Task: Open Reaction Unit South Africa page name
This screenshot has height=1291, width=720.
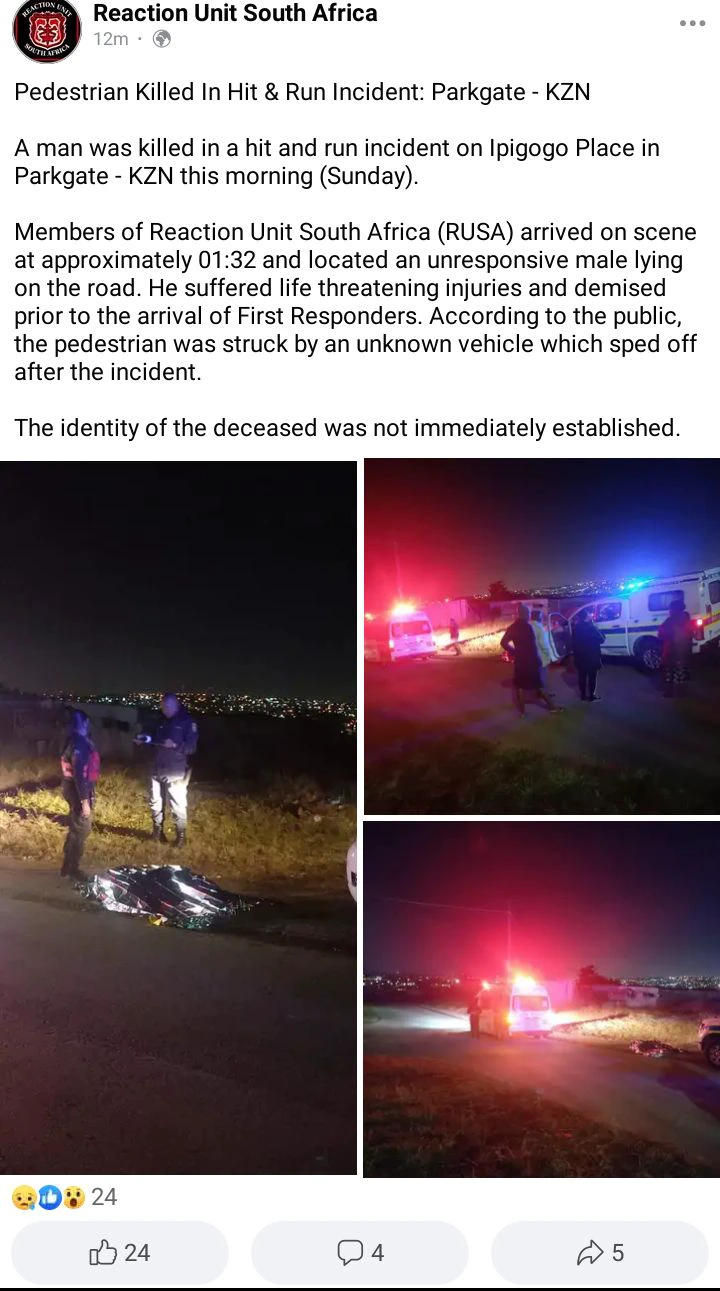Action: tap(235, 13)
